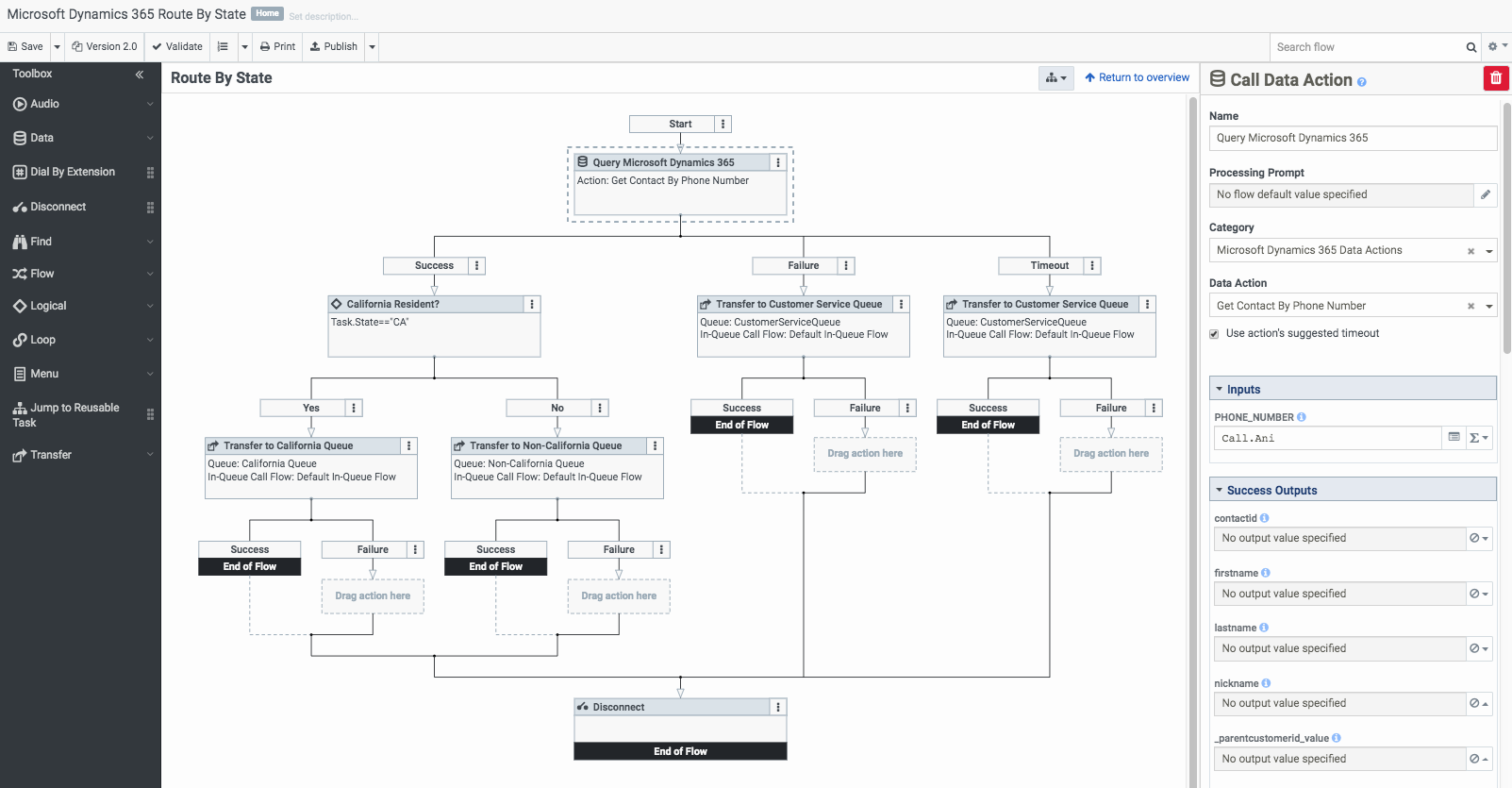The width and height of the screenshot is (1512, 788).
Task: Open the Version 2.0 menu
Action: pos(105,46)
